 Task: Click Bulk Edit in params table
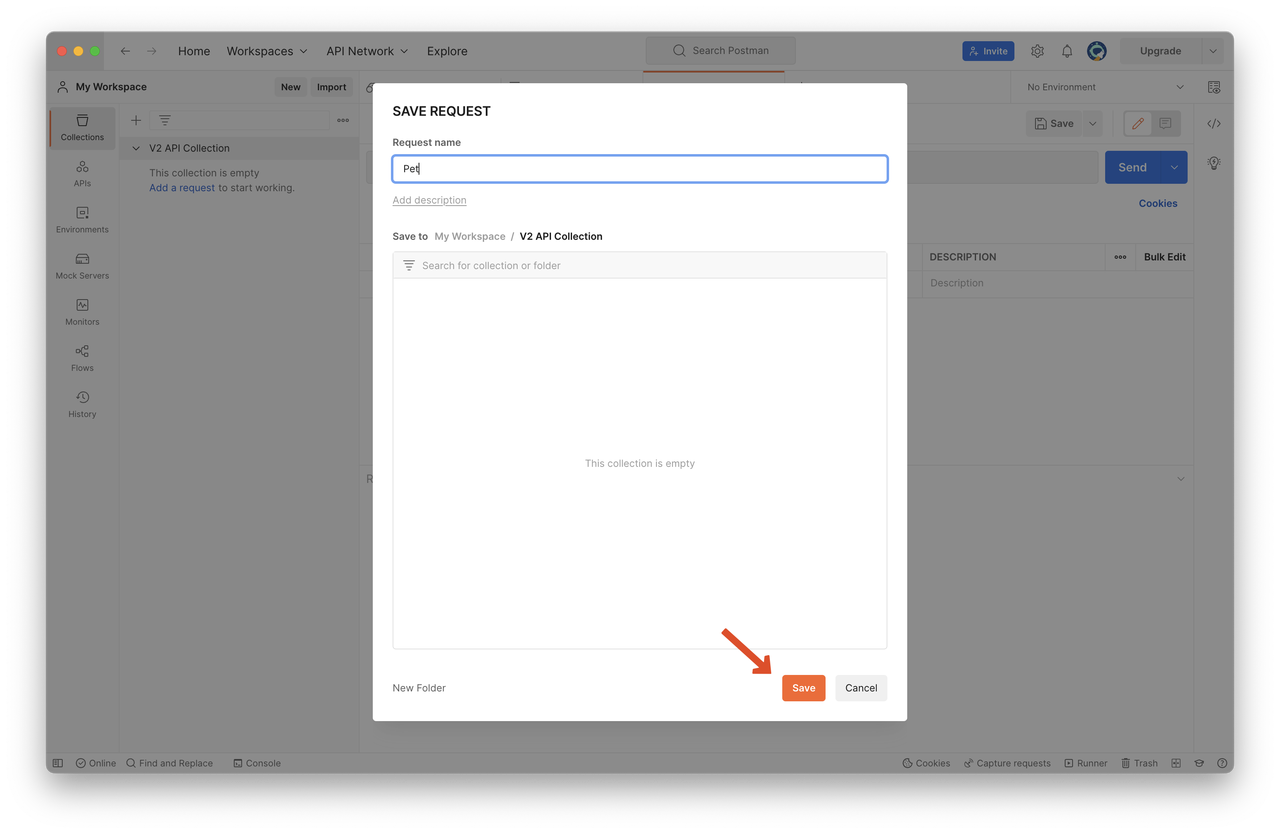point(1165,257)
